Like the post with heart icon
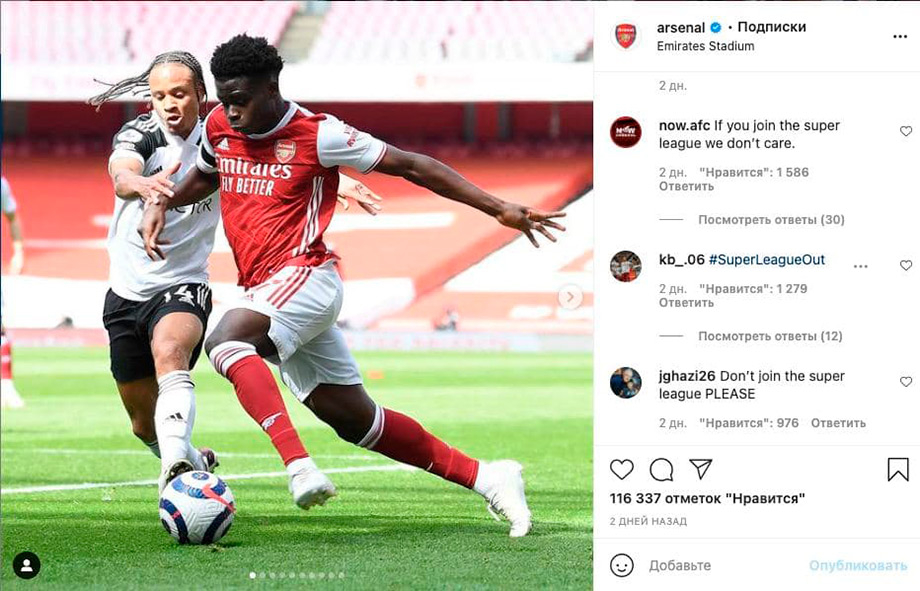The image size is (920, 591). click(622, 470)
